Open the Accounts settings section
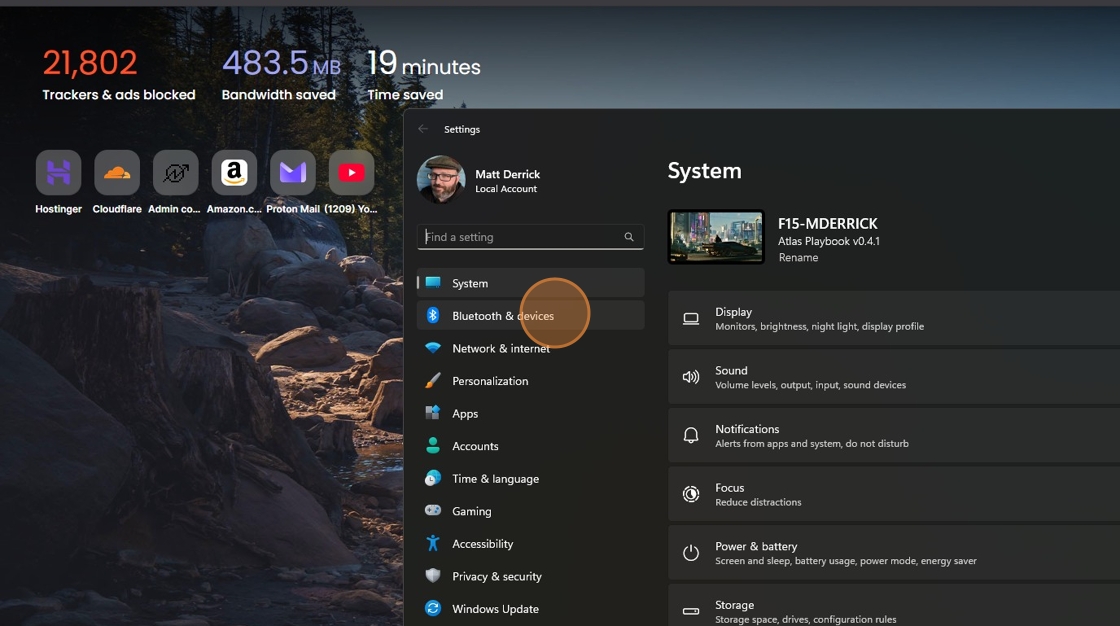1120x626 pixels. click(x=531, y=445)
